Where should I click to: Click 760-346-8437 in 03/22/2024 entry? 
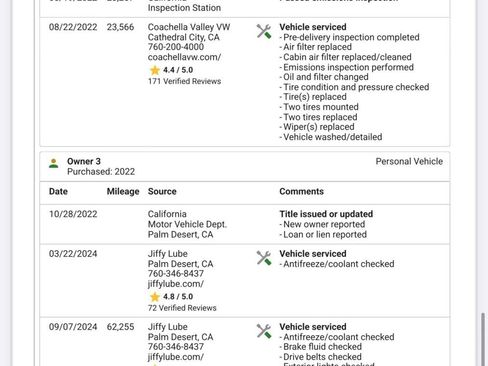coord(176,274)
